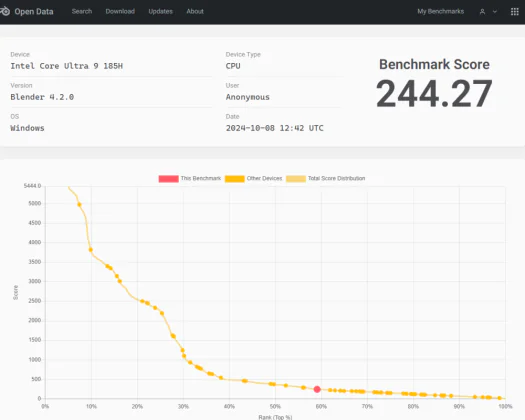Click the data point near score 3800
525x420 pixels.
pyautogui.click(x=90, y=250)
